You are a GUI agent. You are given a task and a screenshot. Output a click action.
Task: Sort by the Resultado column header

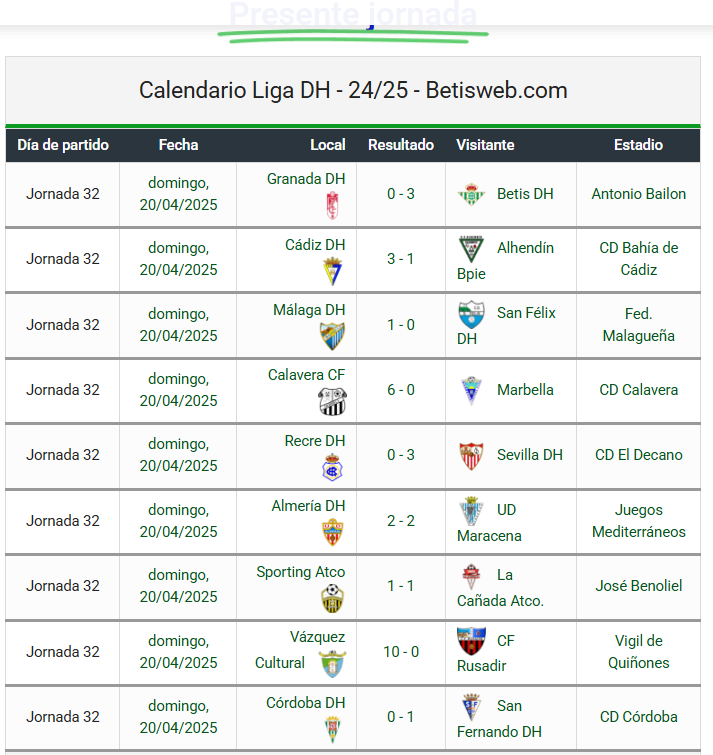(x=401, y=145)
